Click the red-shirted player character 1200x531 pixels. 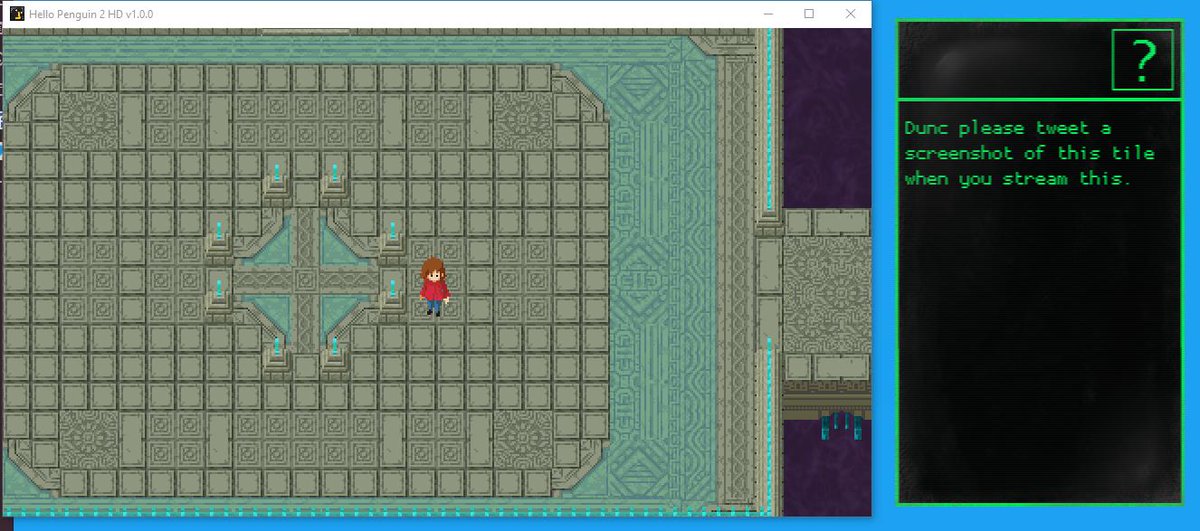click(433, 286)
